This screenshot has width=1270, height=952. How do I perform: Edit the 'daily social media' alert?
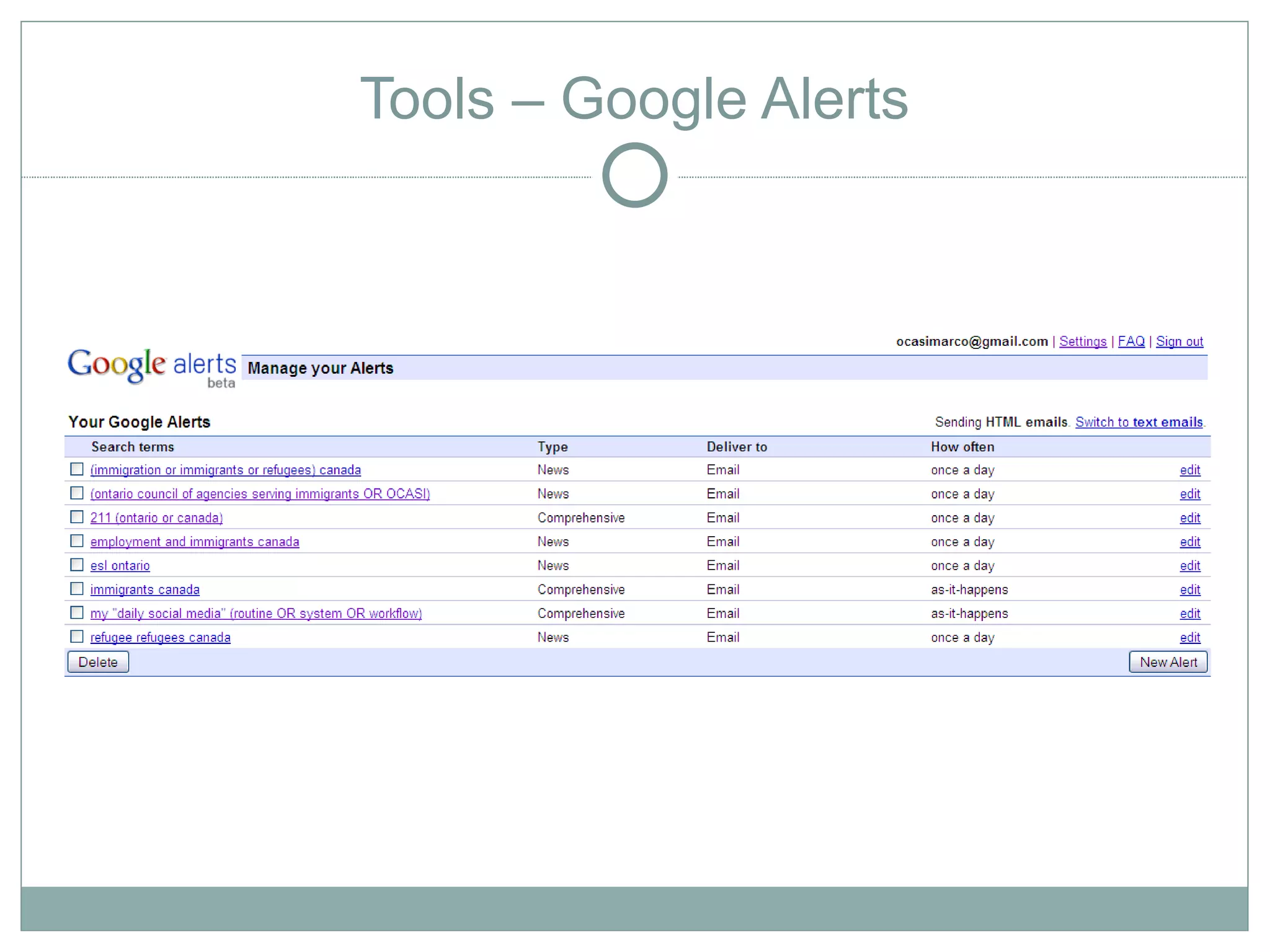(x=1190, y=614)
